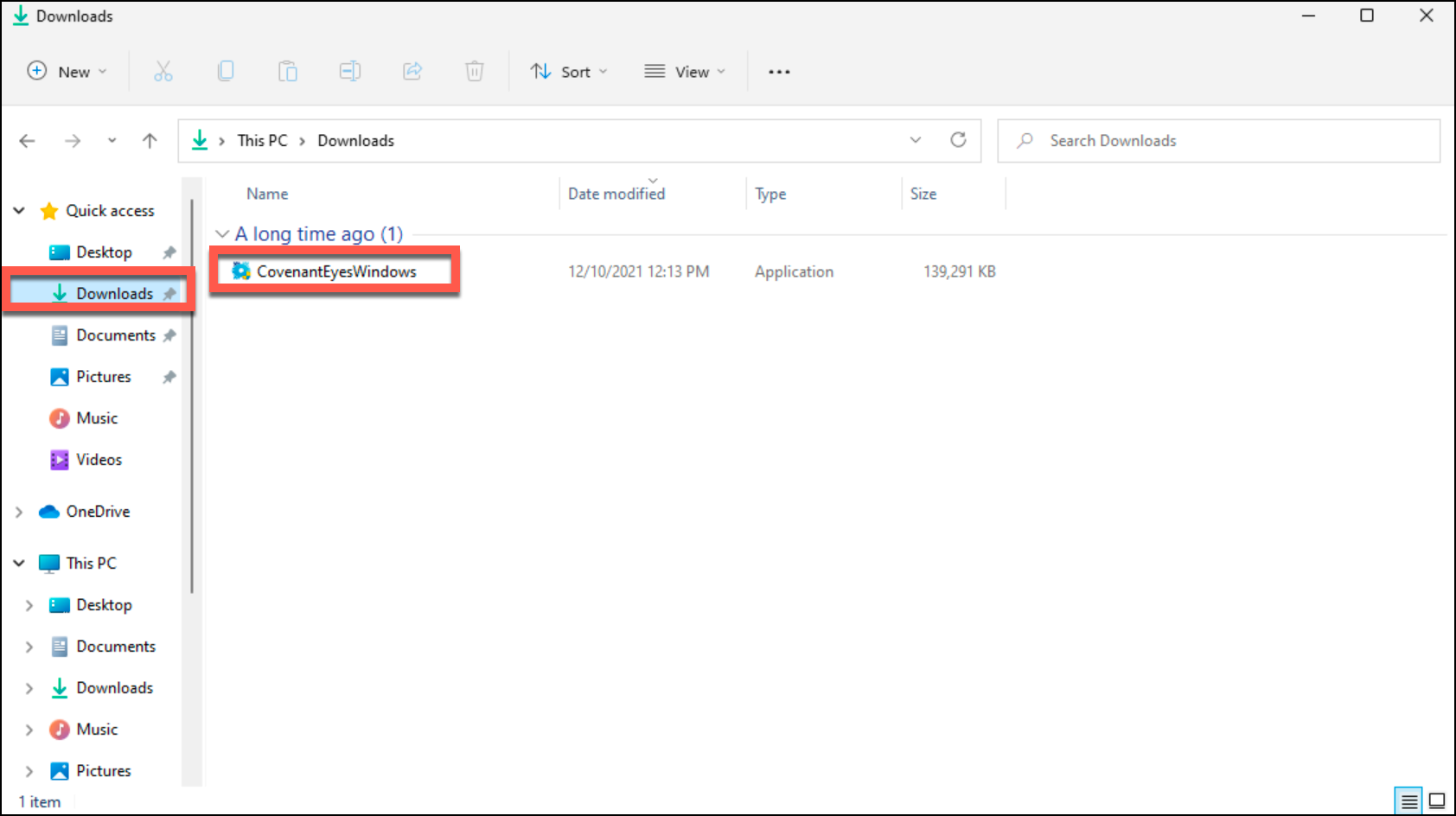Click the Paste clipboard icon
This screenshot has height=816, width=1456.
[x=288, y=71]
